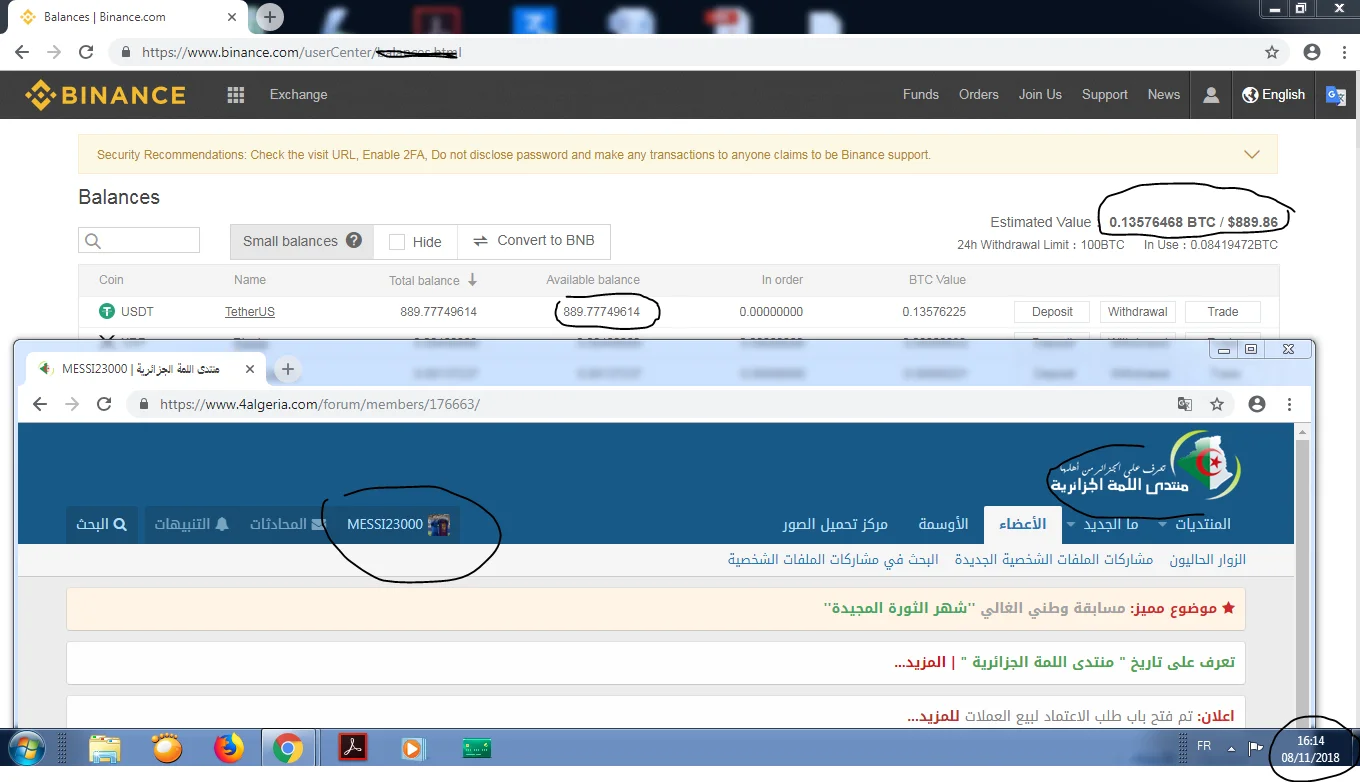Open the Binance user account icon

pos(1211,95)
